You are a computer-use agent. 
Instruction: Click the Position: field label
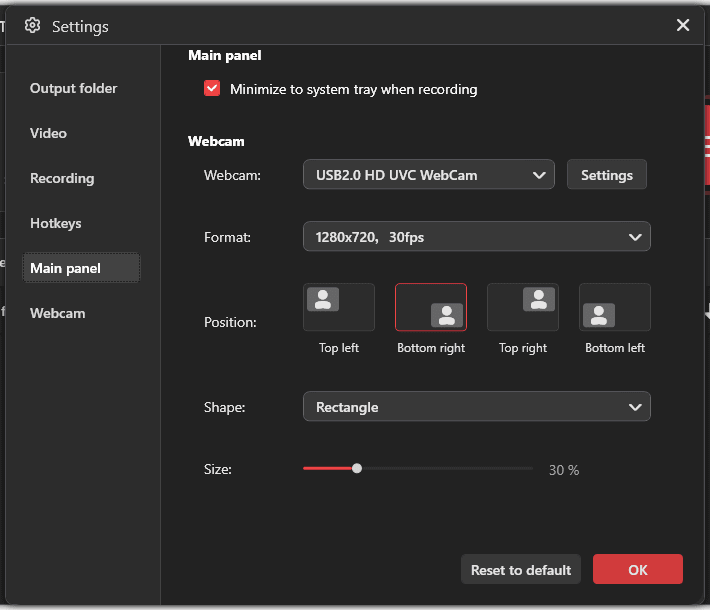tap(230, 322)
